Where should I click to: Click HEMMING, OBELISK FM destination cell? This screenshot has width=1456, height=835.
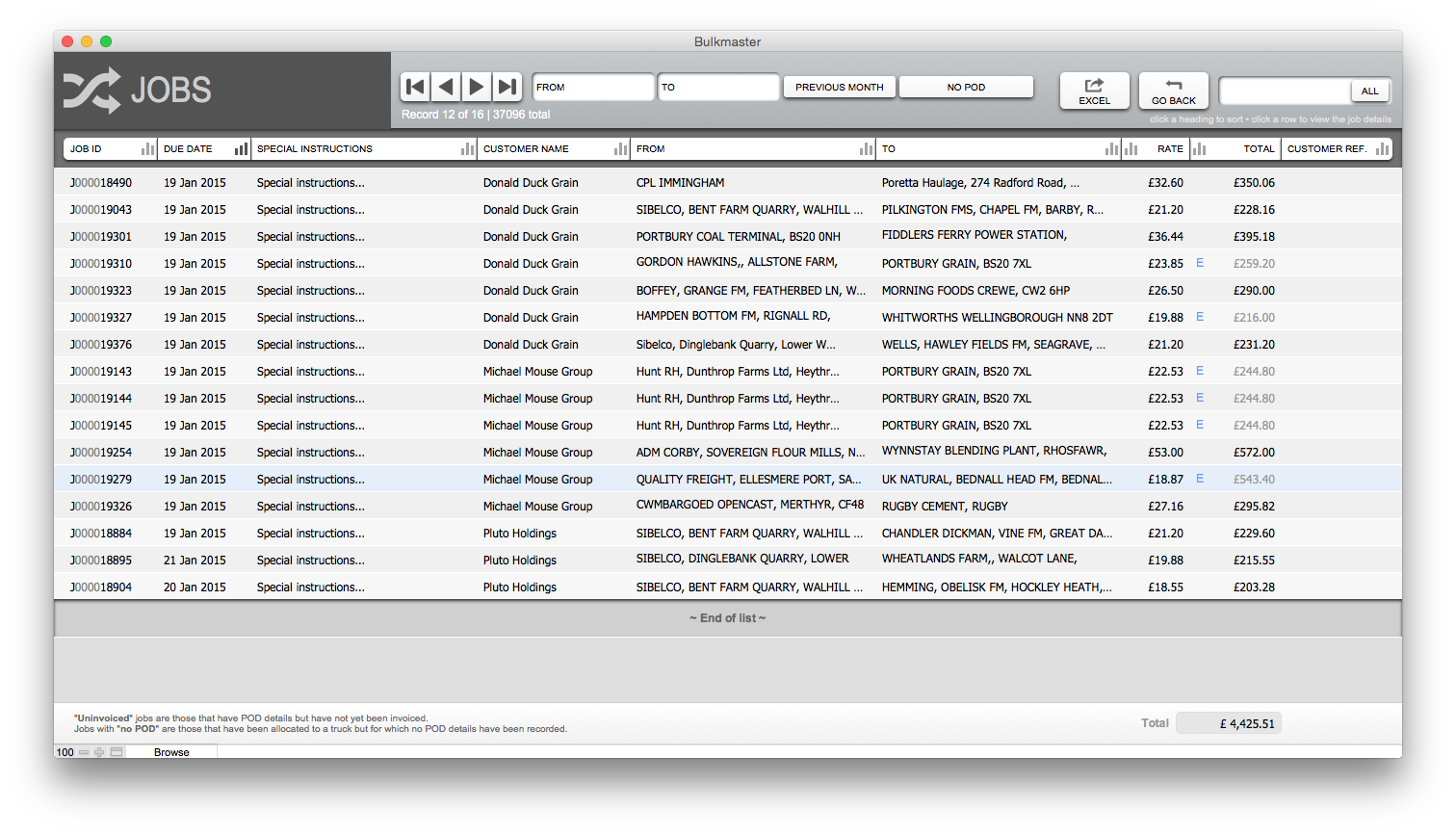[997, 587]
